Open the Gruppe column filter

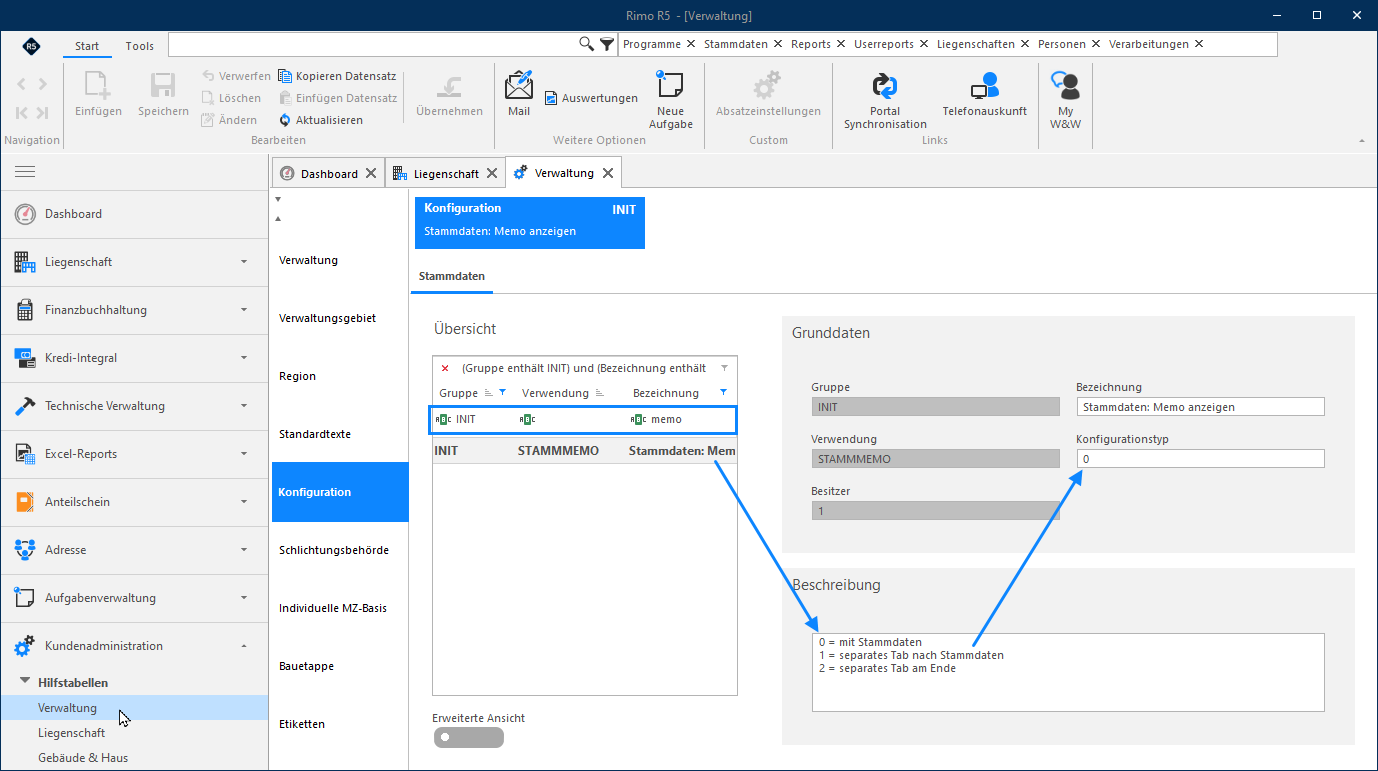(503, 393)
